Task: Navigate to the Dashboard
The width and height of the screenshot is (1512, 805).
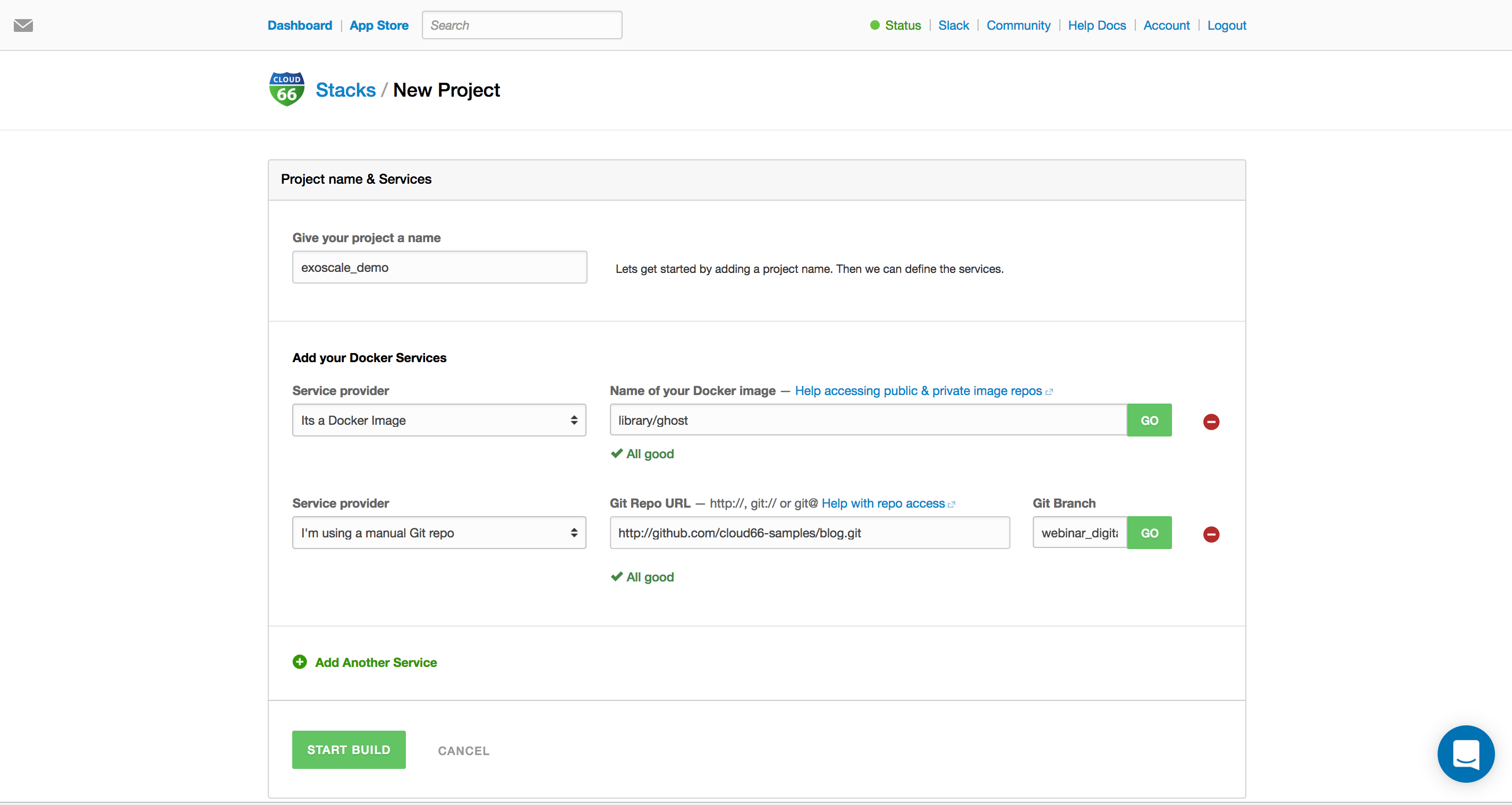Action: [299, 25]
